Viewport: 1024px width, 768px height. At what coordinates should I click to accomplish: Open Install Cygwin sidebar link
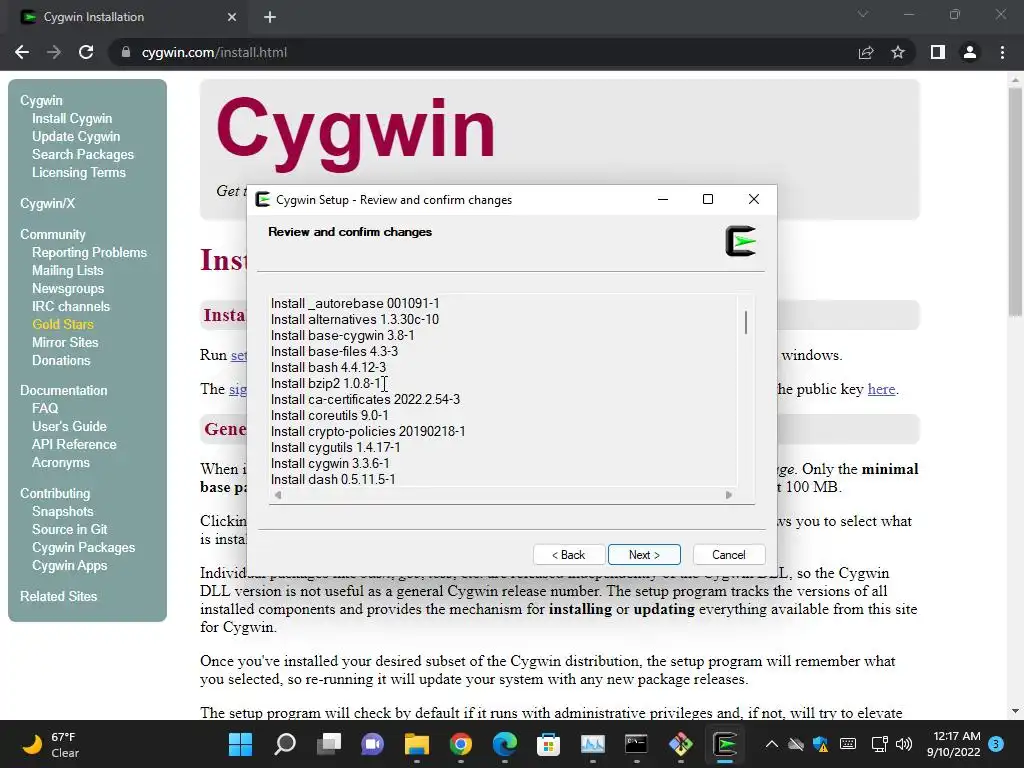point(72,118)
